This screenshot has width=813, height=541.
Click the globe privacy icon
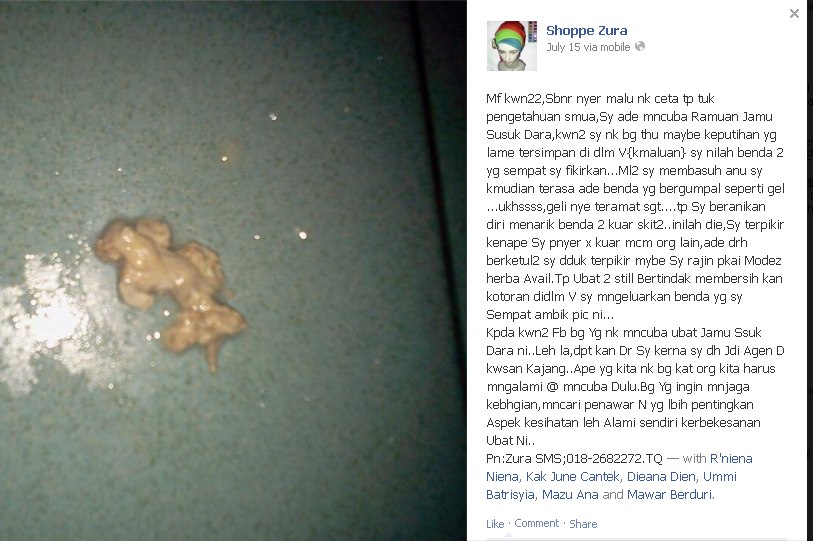pyautogui.click(x=640, y=46)
